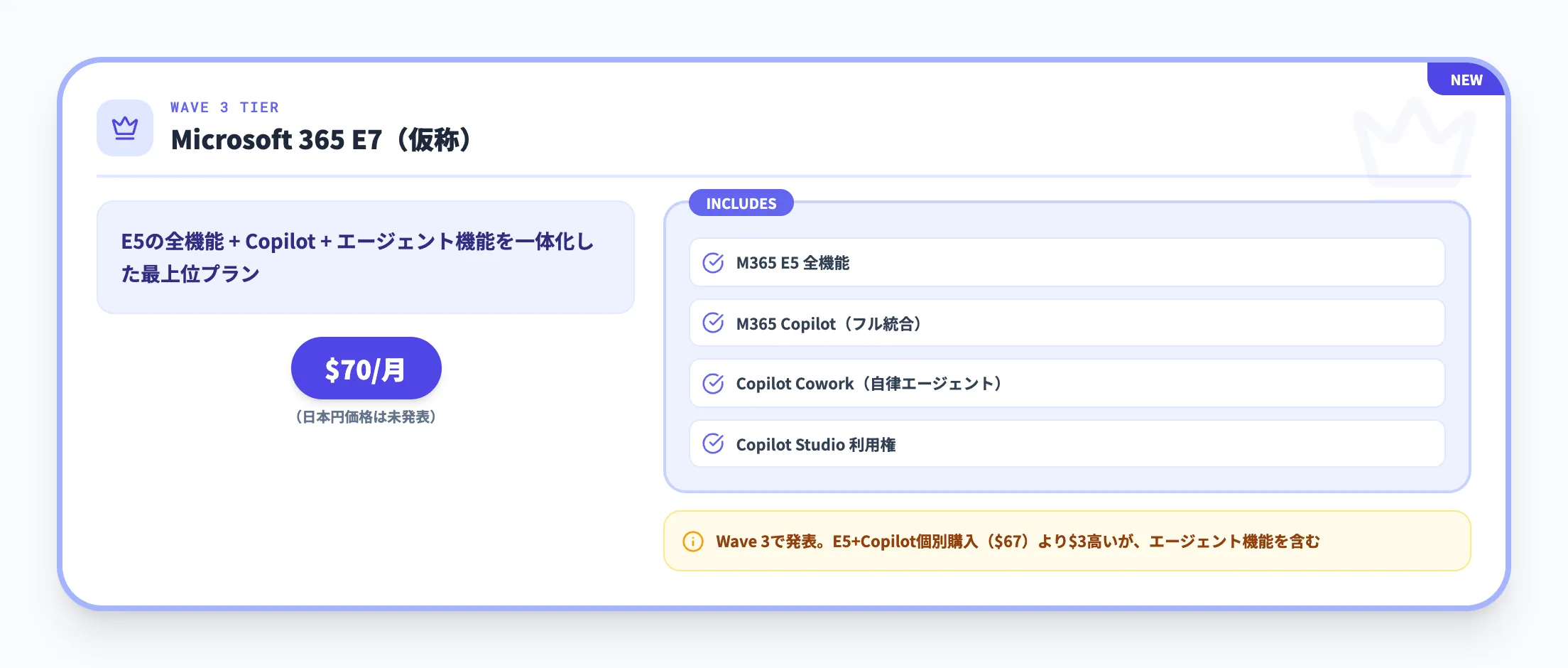Image resolution: width=1568 pixels, height=668 pixels.
Task: Click the info icon in the yellow notice bar
Action: coord(692,541)
